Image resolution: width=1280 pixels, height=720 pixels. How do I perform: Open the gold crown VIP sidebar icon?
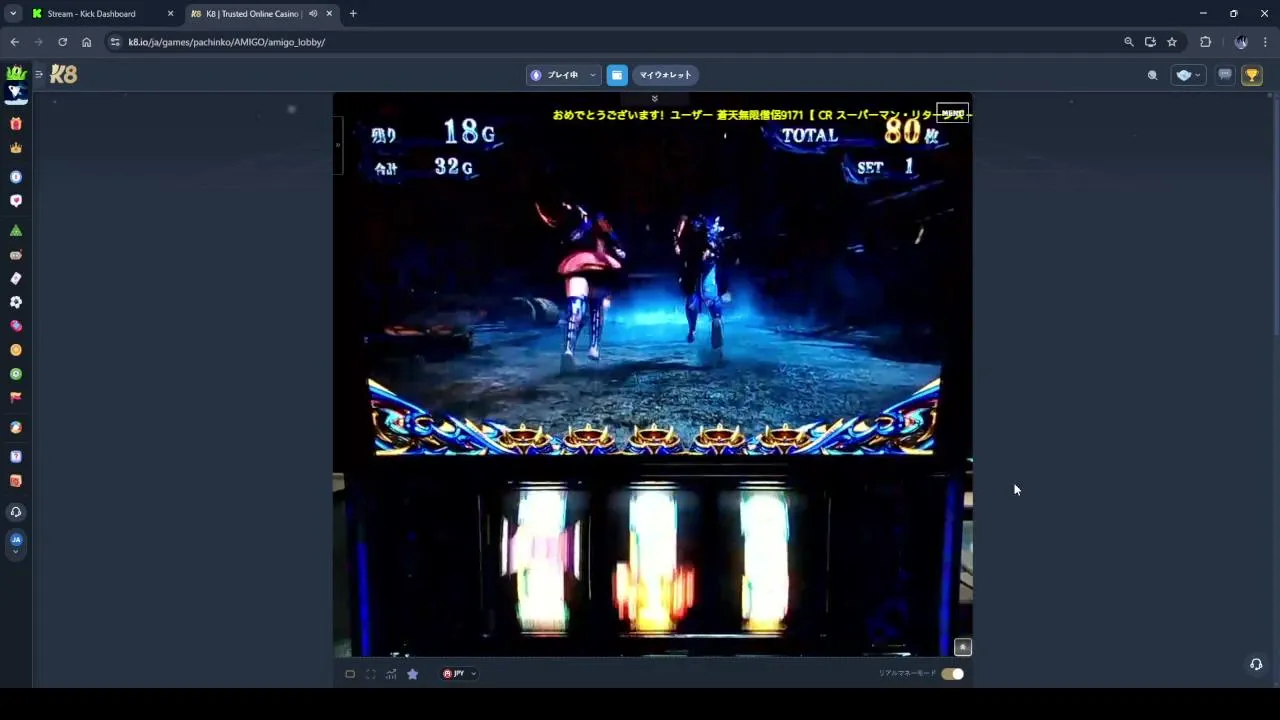(x=15, y=148)
